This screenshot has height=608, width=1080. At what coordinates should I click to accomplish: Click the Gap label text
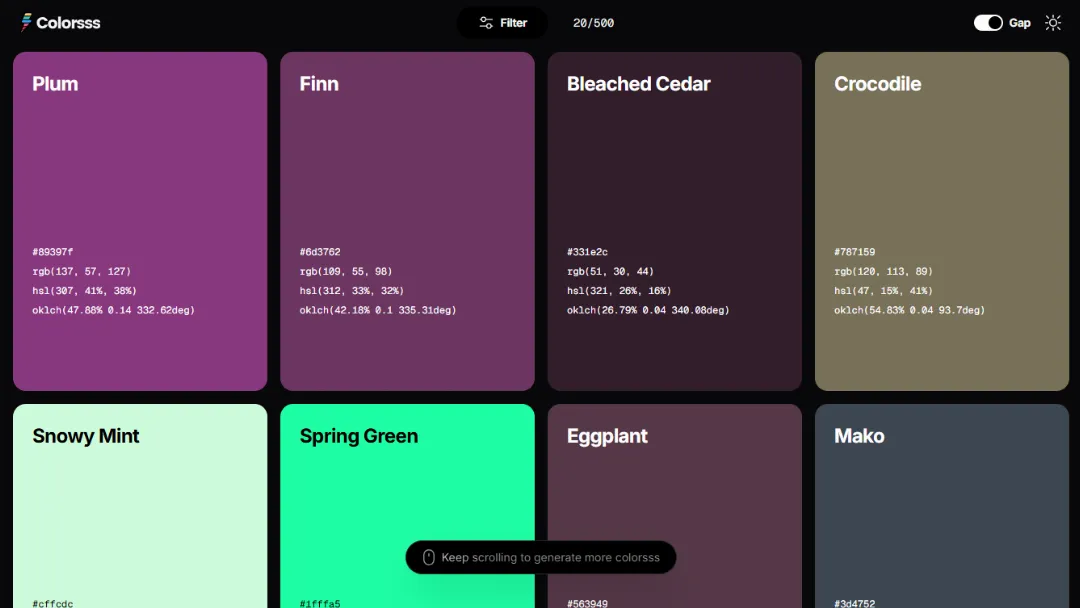(x=1019, y=23)
